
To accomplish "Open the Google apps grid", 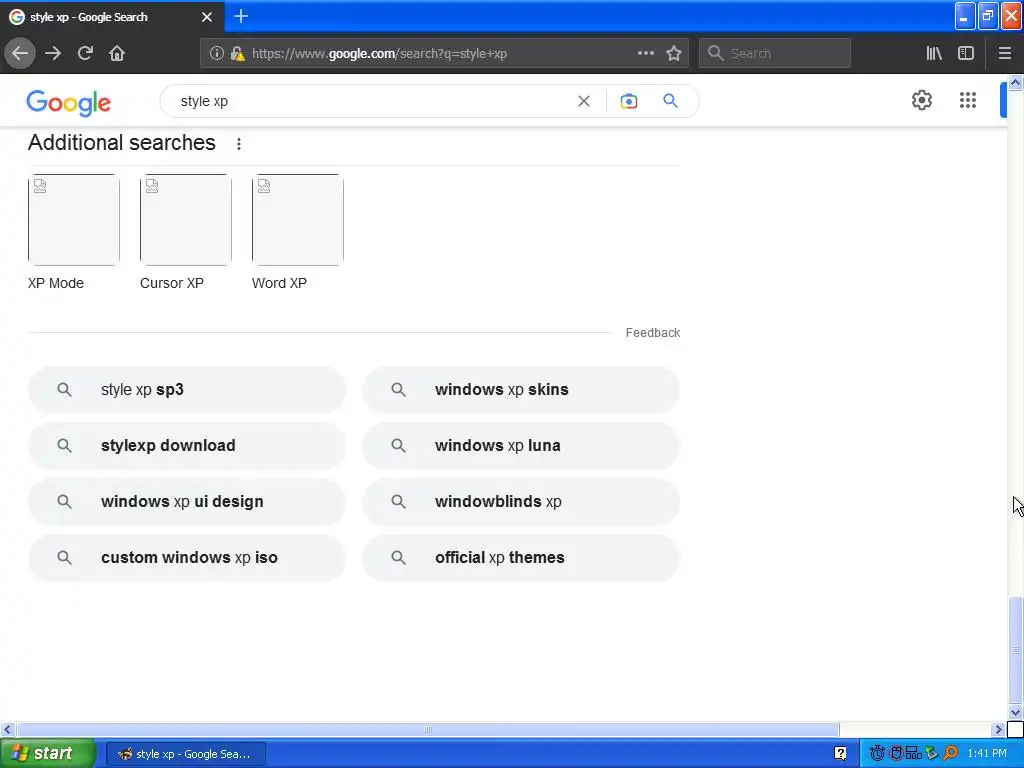I will tap(967, 101).
